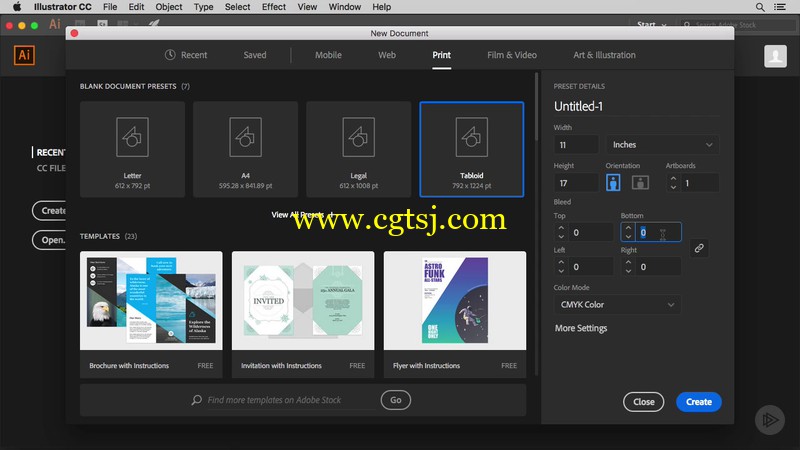800x450 pixels.
Task: Increase Right bleed with up arrow
Action: 628,262
